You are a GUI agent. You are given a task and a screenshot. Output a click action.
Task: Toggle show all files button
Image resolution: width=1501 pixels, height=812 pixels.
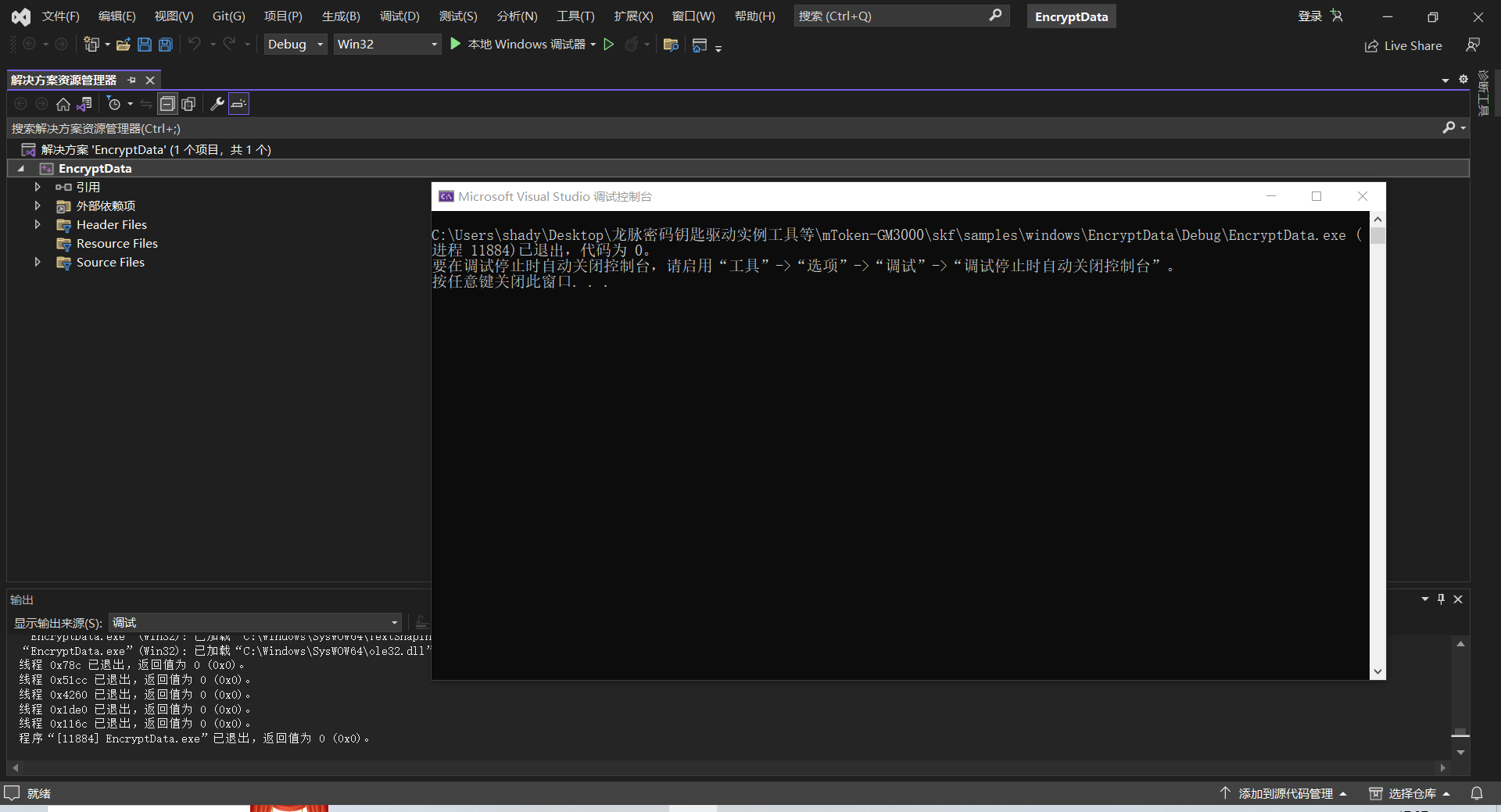coord(188,104)
